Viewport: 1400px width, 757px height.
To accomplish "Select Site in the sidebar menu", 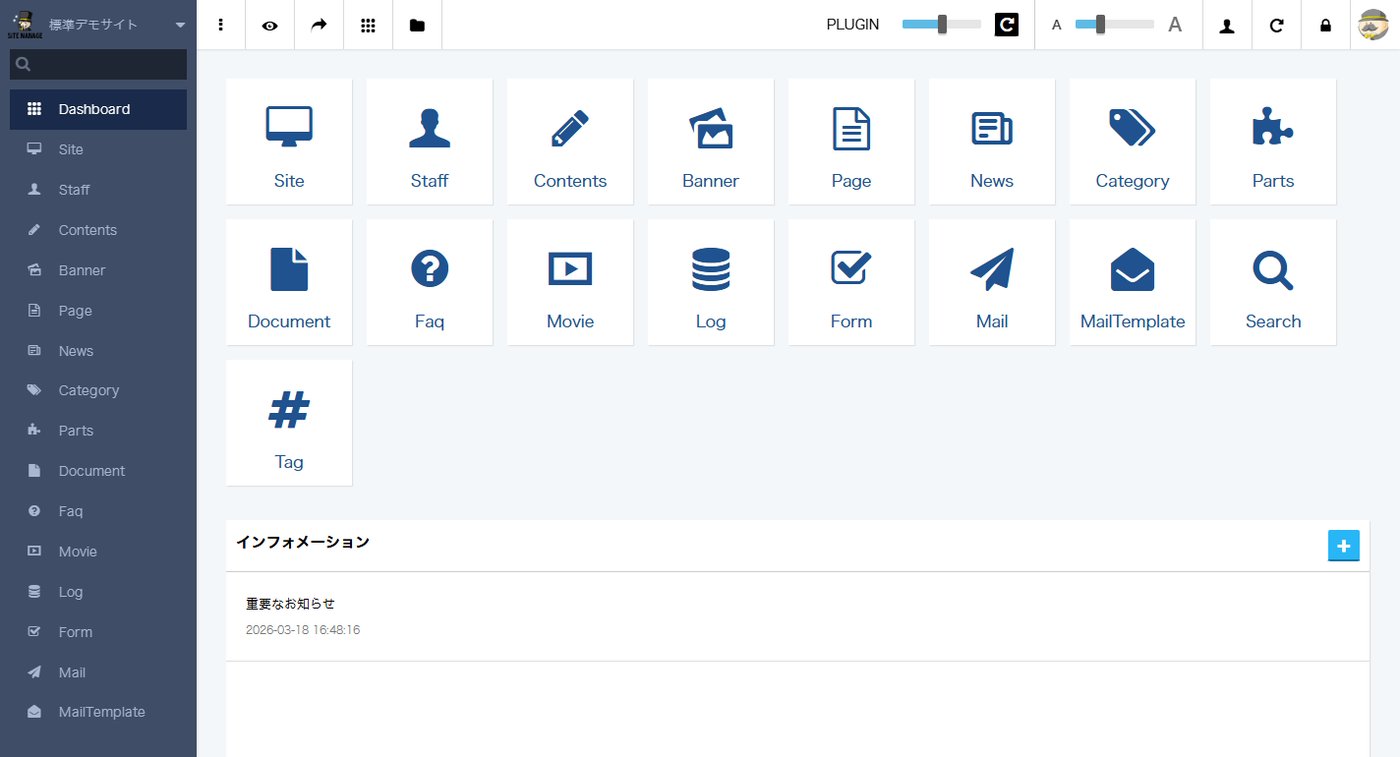I will click(x=98, y=149).
